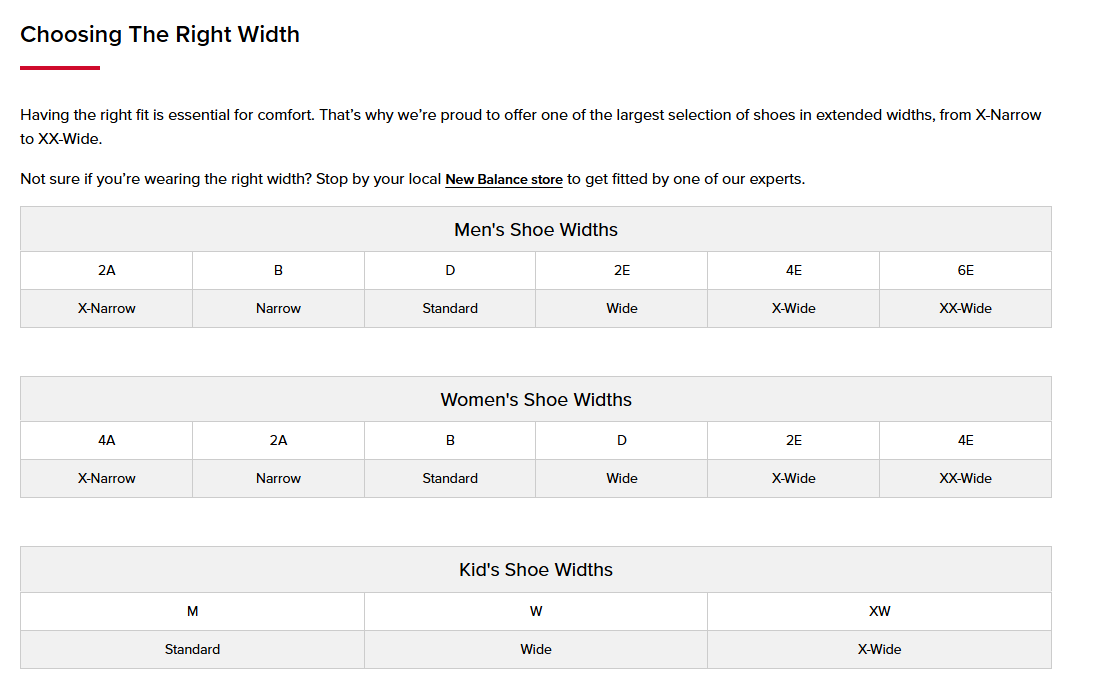The image size is (1102, 699).
Task: Click the Kid's Shoe Widths table header
Action: (x=536, y=570)
